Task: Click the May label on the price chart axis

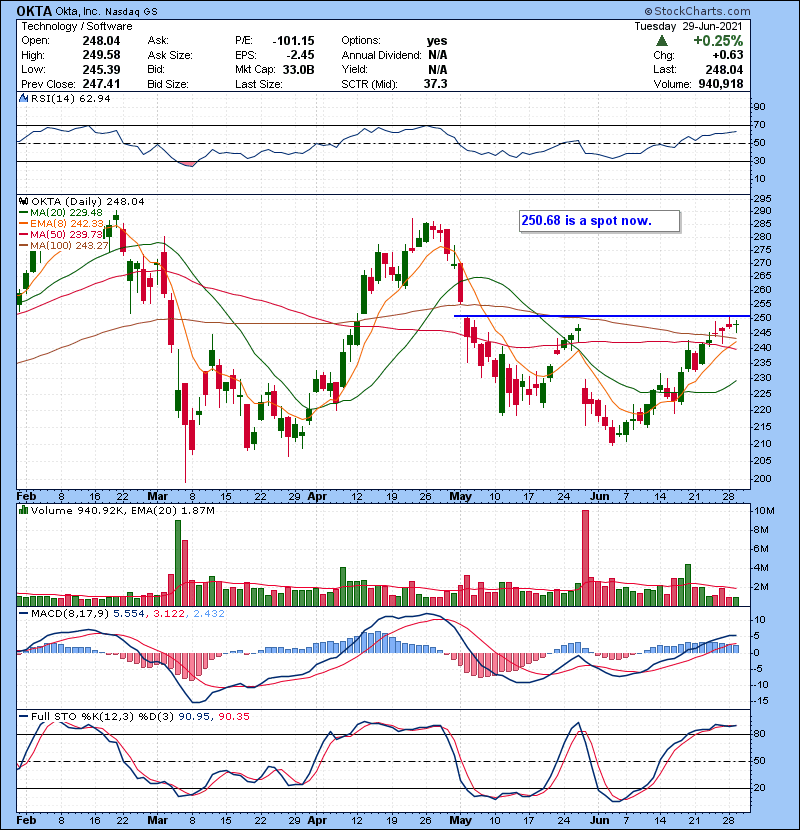Action: click(x=460, y=497)
